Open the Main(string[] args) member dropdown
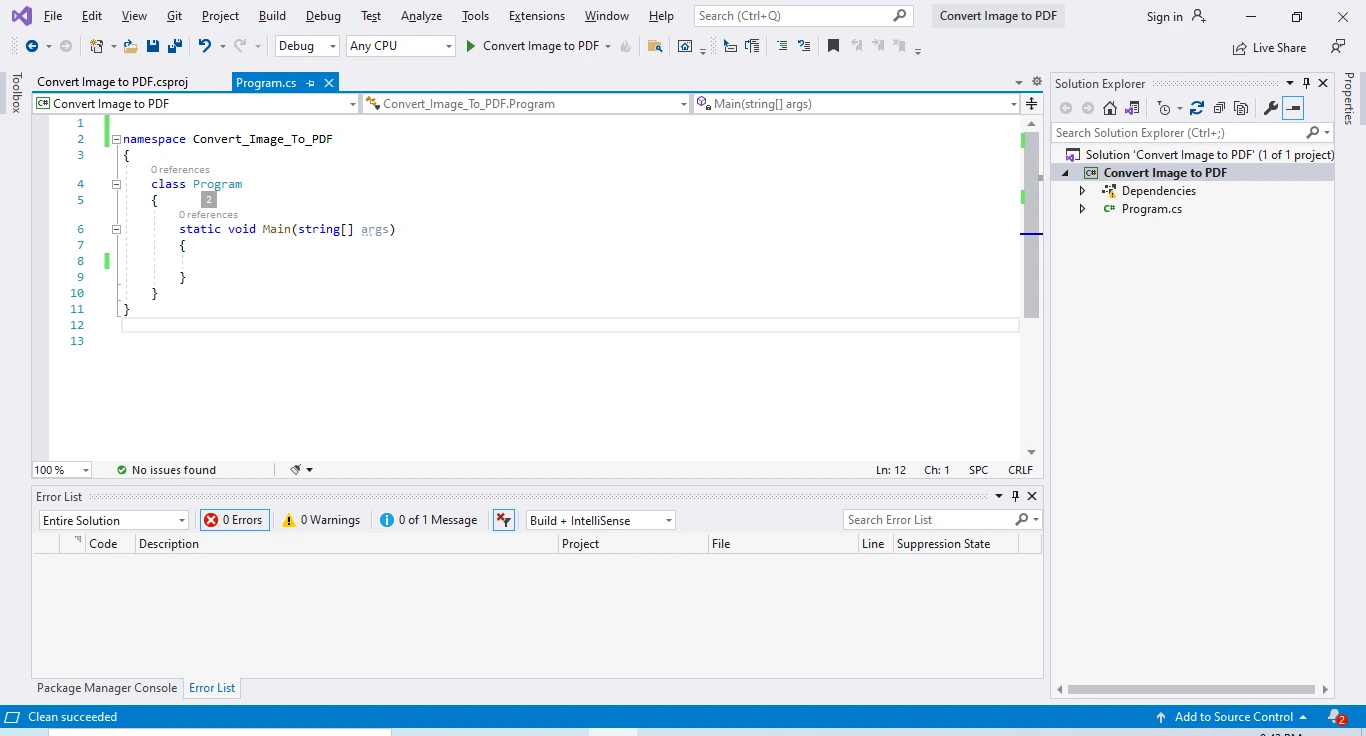1366x736 pixels. point(856,104)
